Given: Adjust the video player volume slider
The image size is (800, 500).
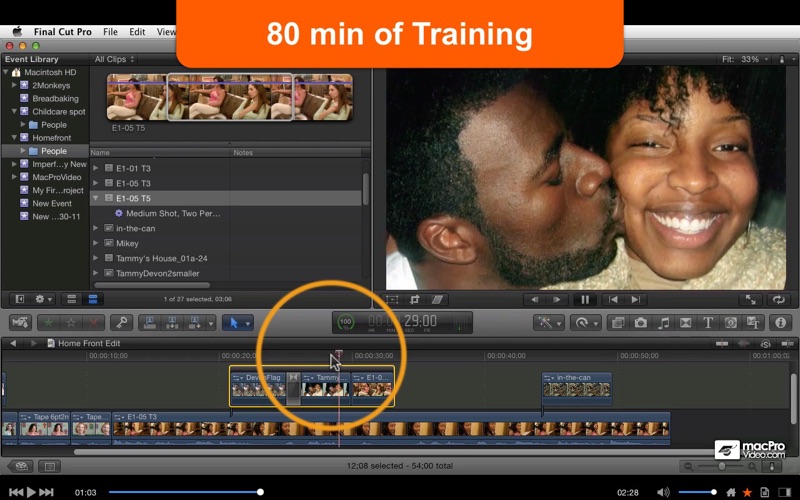Looking at the screenshot, I should tap(697, 492).
